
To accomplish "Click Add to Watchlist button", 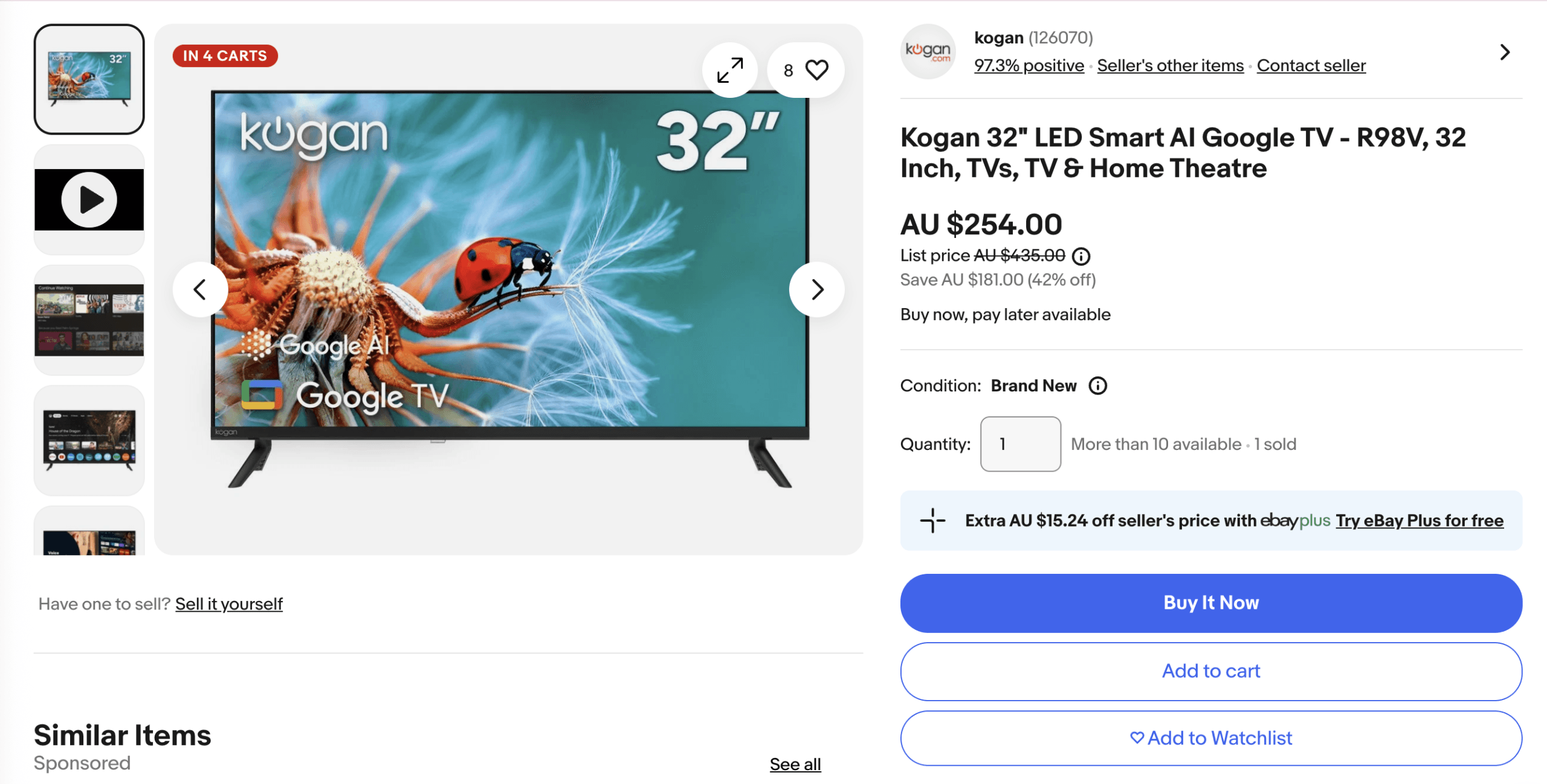I will point(1211,738).
